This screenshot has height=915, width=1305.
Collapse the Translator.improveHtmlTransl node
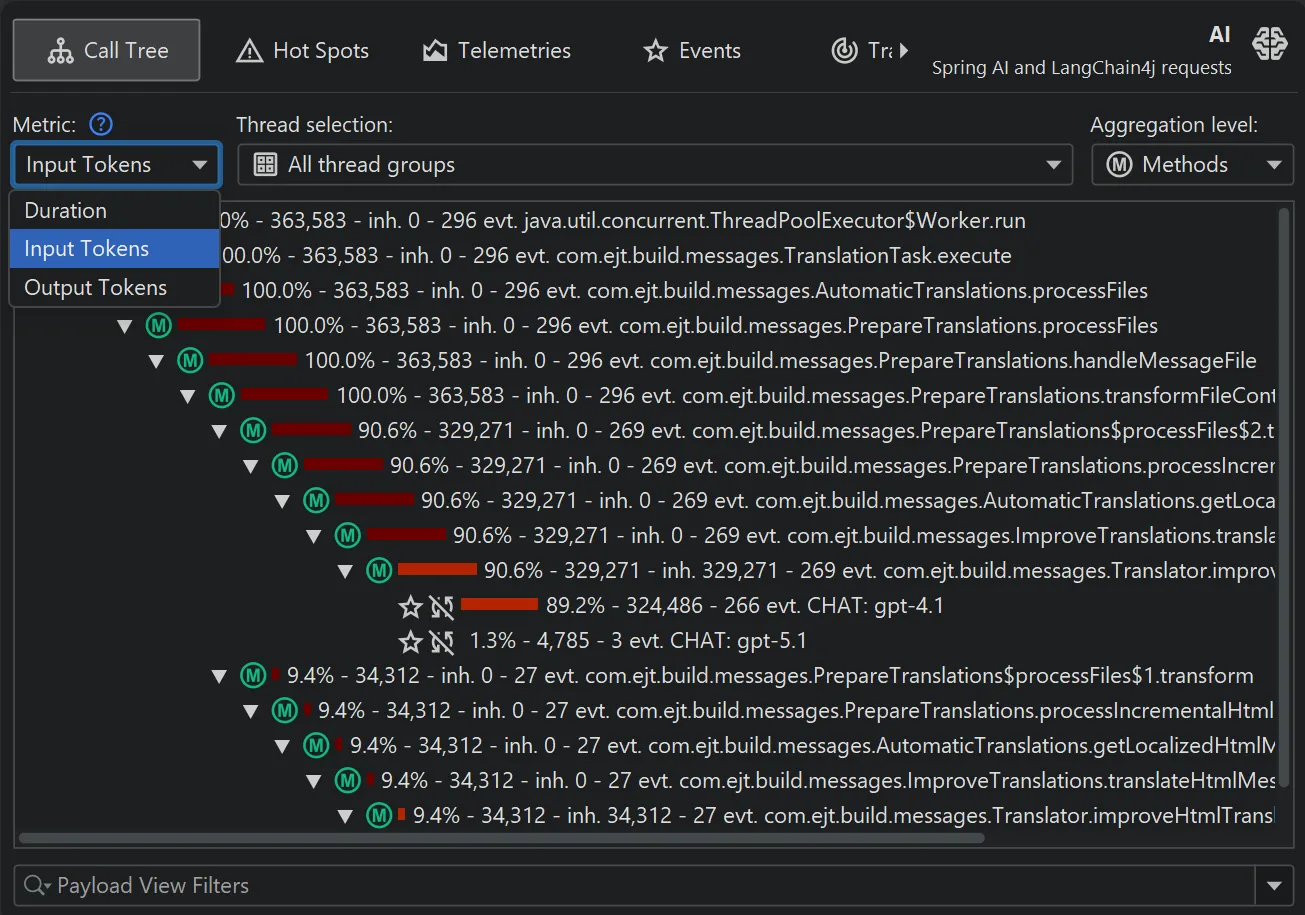pyautogui.click(x=345, y=816)
